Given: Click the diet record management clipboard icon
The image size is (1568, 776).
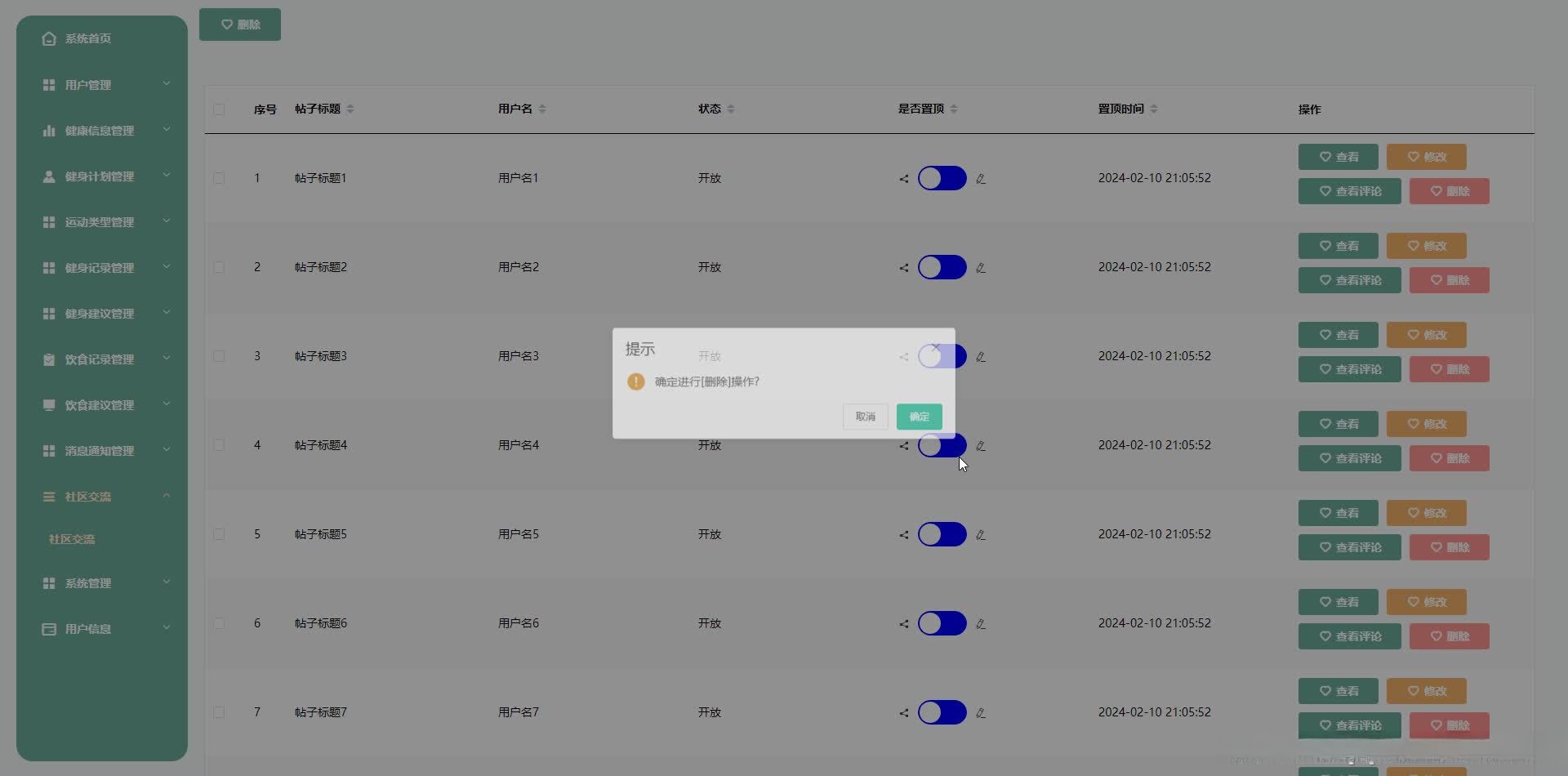Looking at the screenshot, I should pyautogui.click(x=49, y=359).
